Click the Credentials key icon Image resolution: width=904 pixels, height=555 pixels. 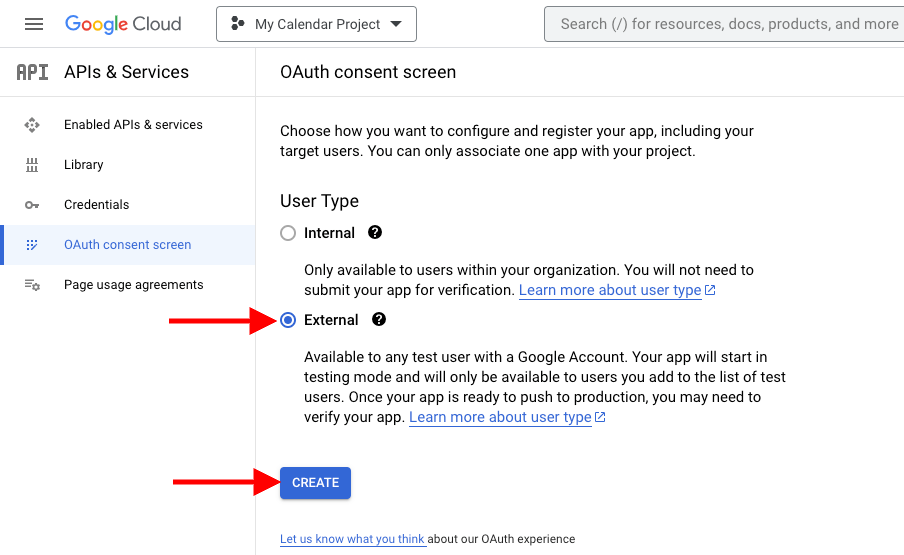(32, 205)
